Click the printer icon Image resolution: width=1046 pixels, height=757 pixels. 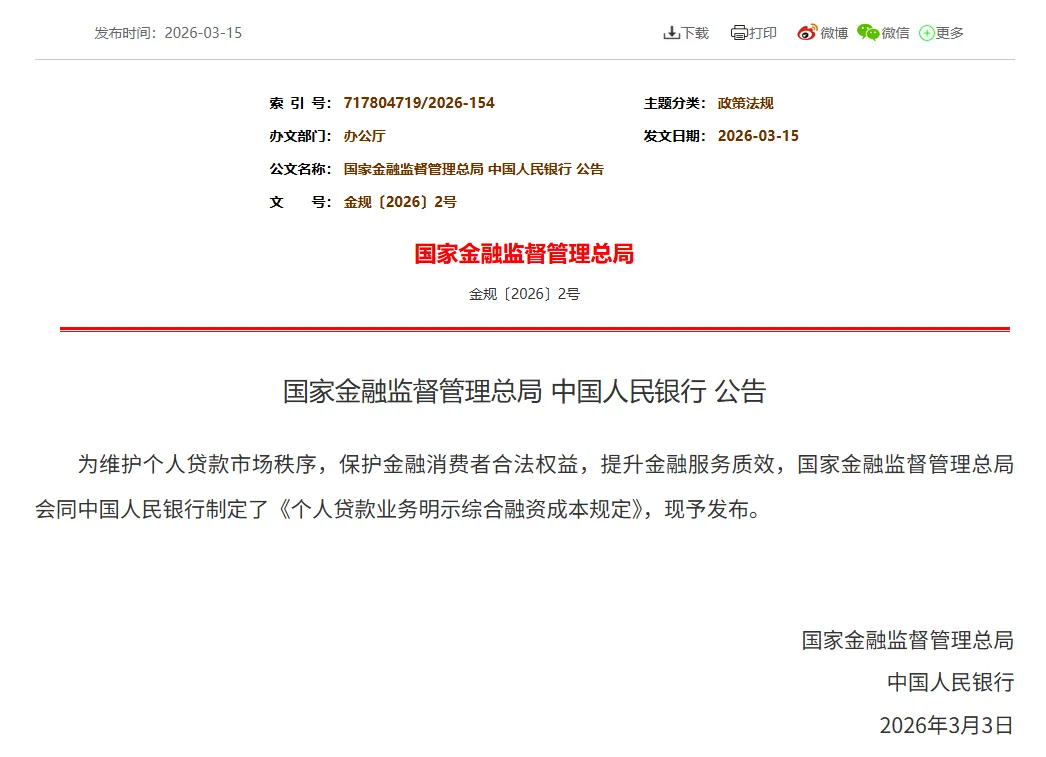pos(738,33)
